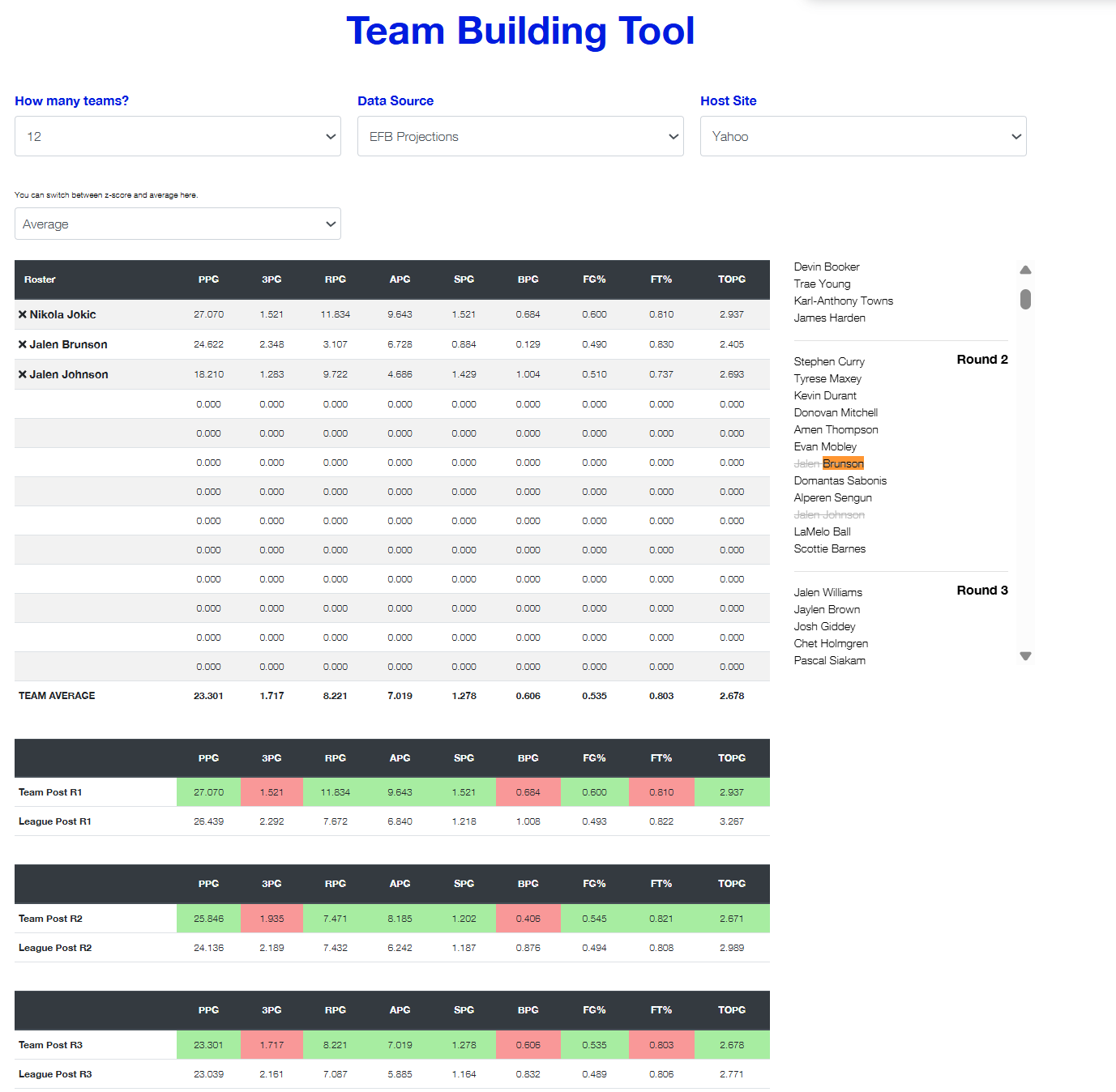Choose Jalen Williams in Round 3

tap(827, 592)
